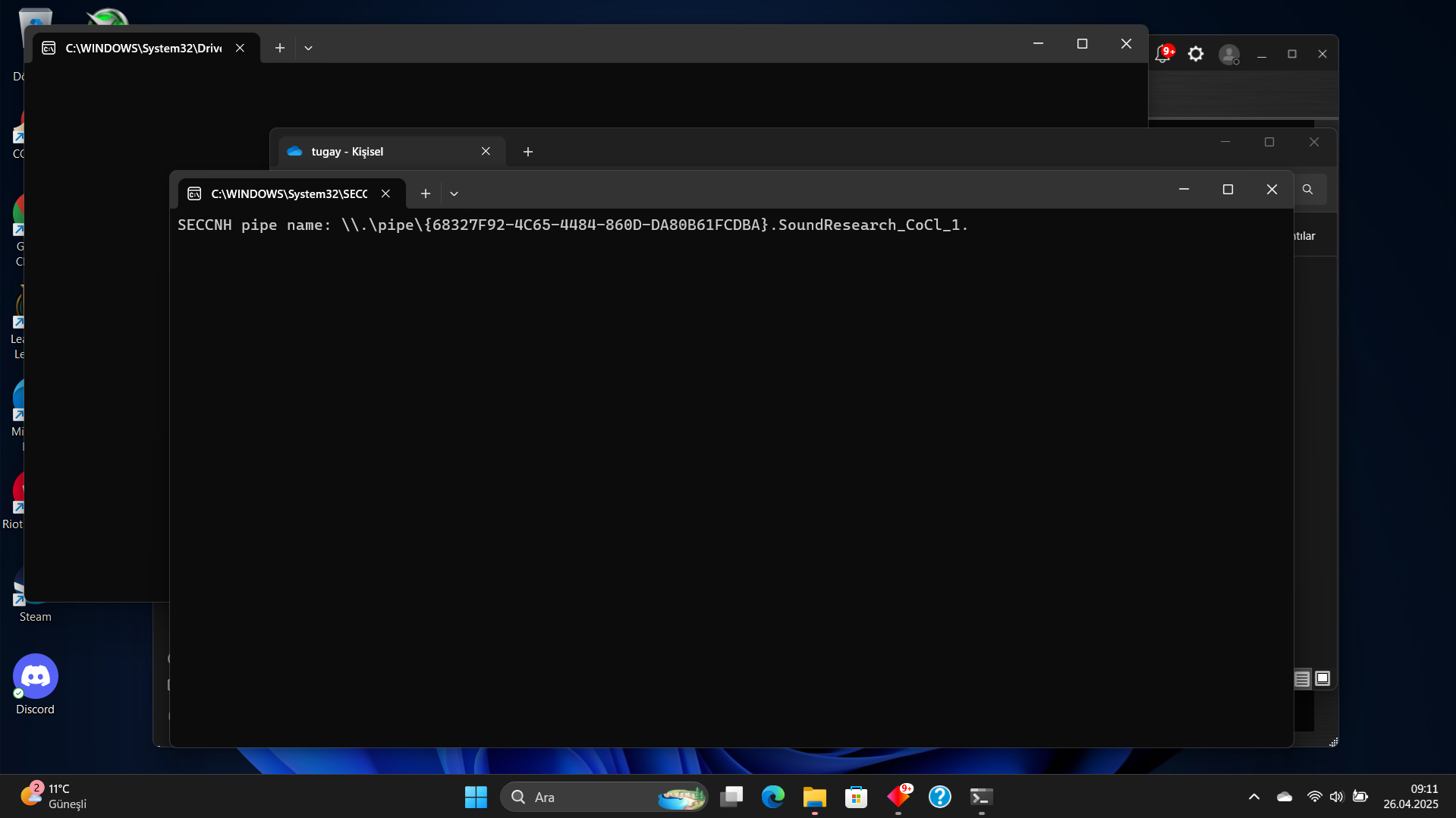Click the volume speaker tray icon

click(x=1337, y=797)
